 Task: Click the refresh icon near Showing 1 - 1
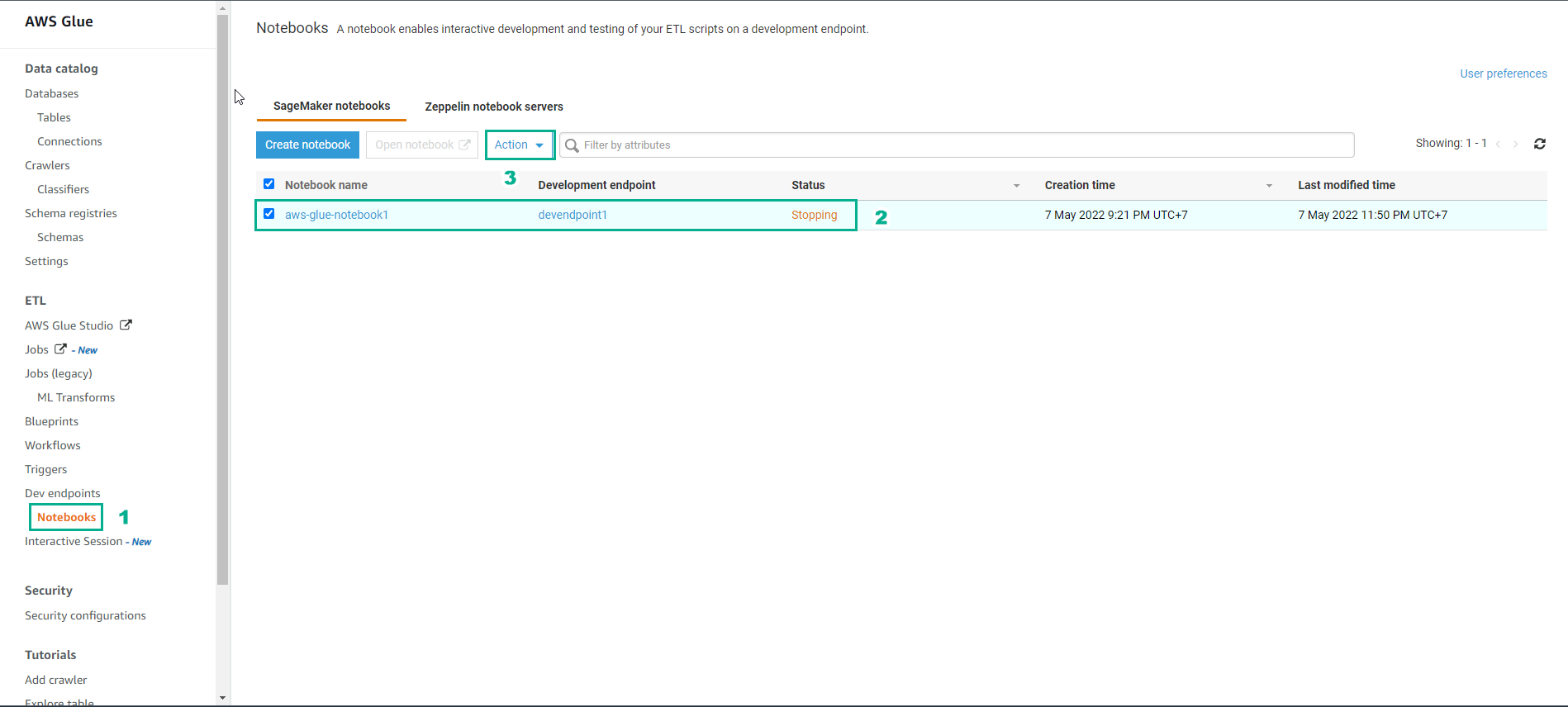click(1540, 144)
